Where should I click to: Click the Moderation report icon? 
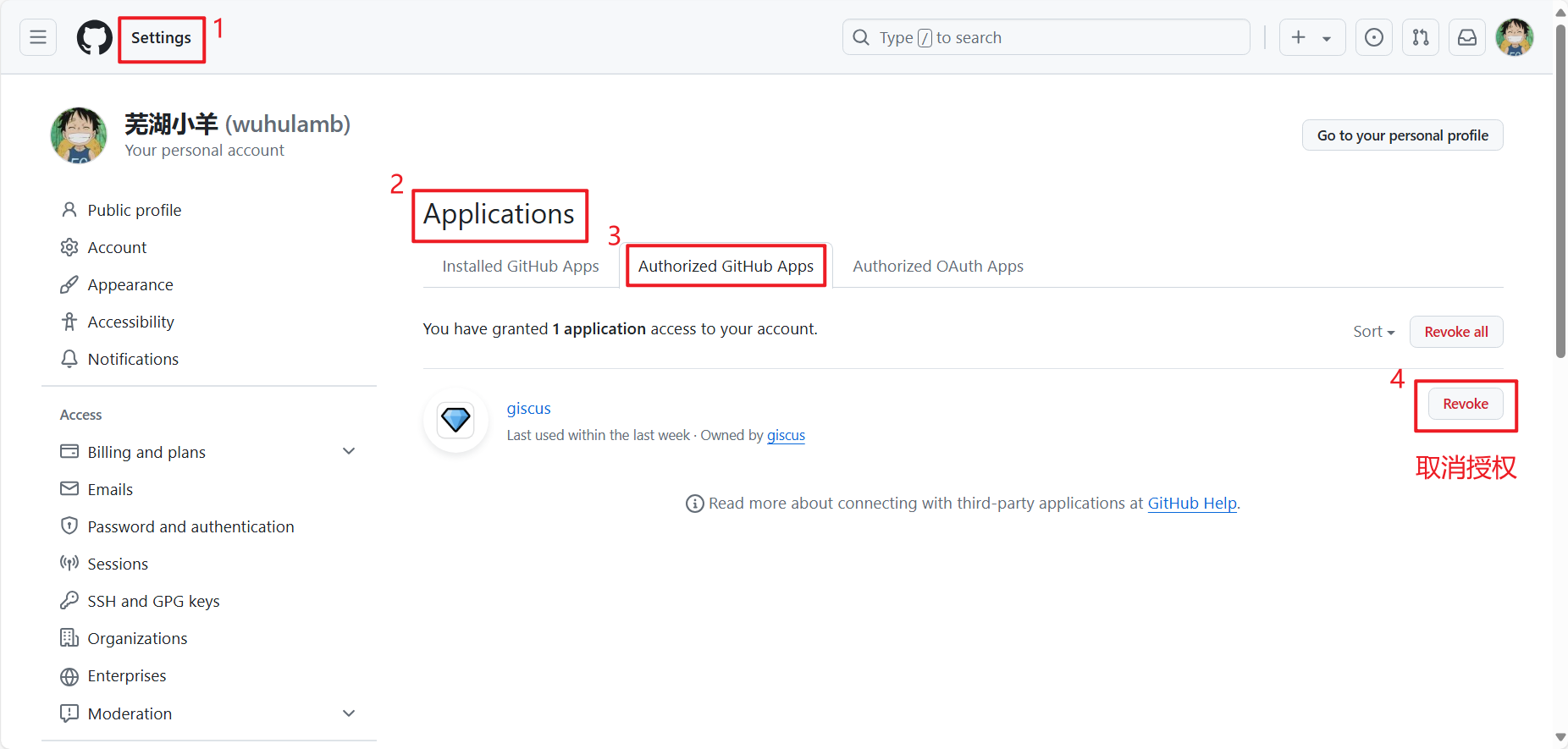[x=69, y=713]
